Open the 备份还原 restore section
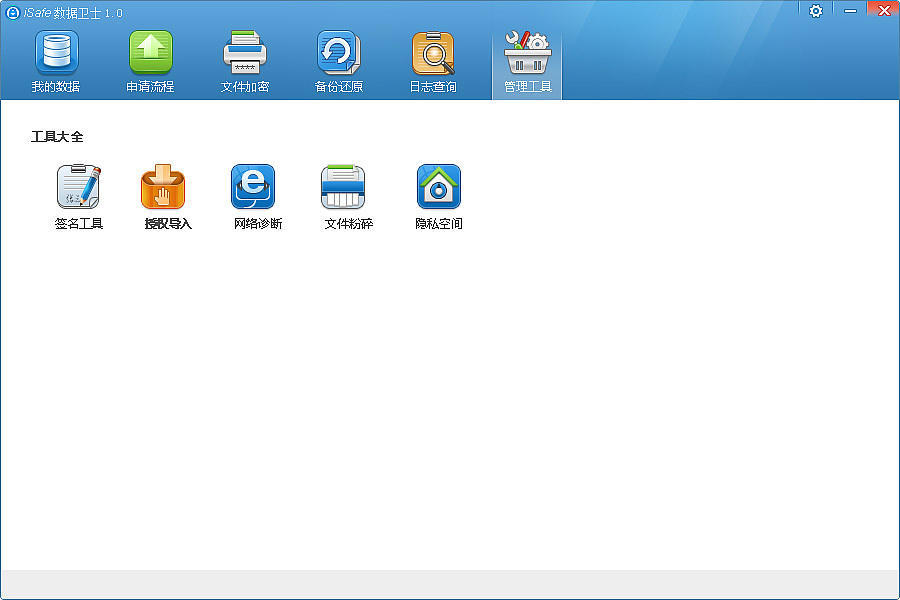Viewport: 900px width, 600px height. tap(339, 62)
